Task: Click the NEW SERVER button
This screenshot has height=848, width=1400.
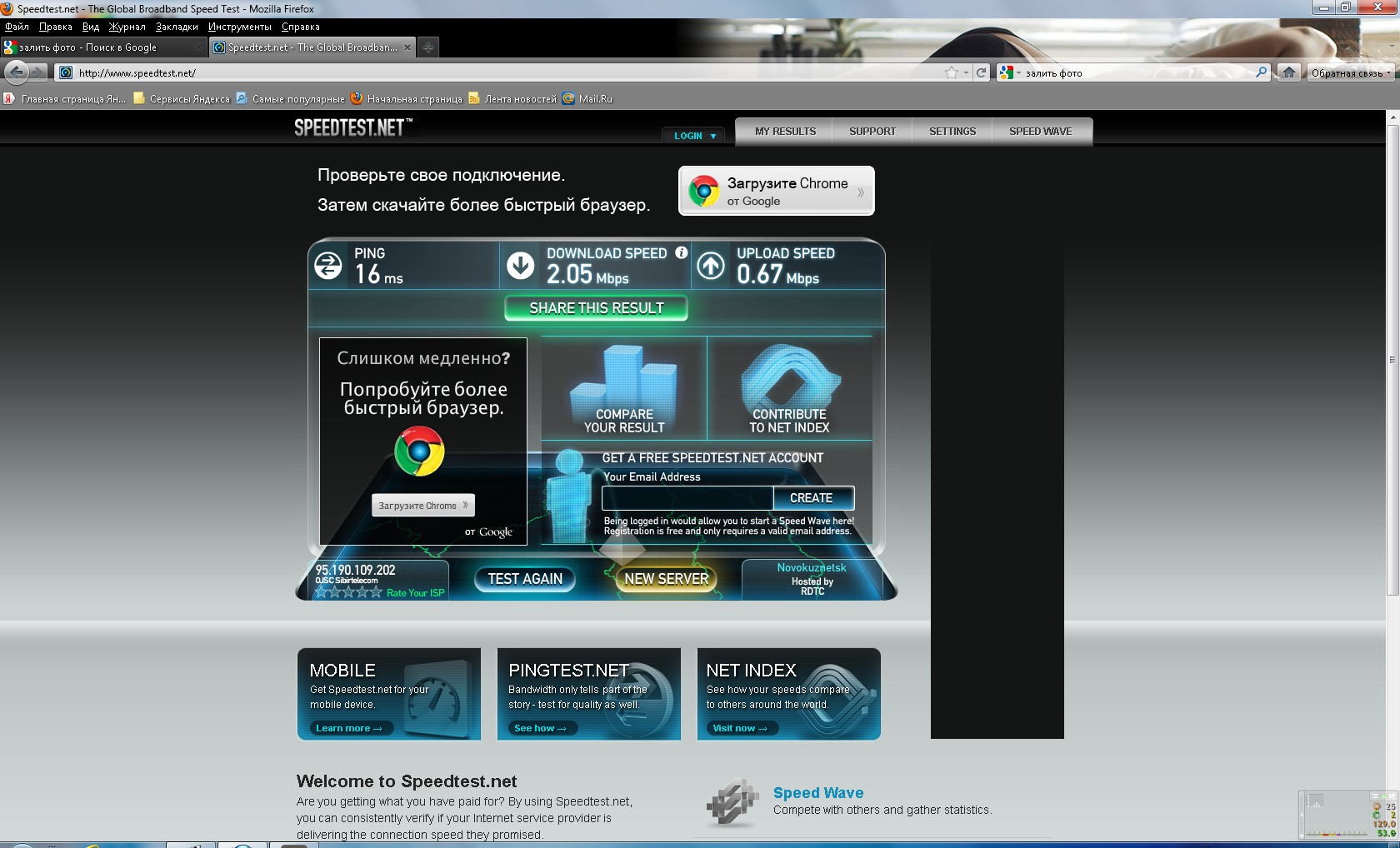Action: [667, 579]
